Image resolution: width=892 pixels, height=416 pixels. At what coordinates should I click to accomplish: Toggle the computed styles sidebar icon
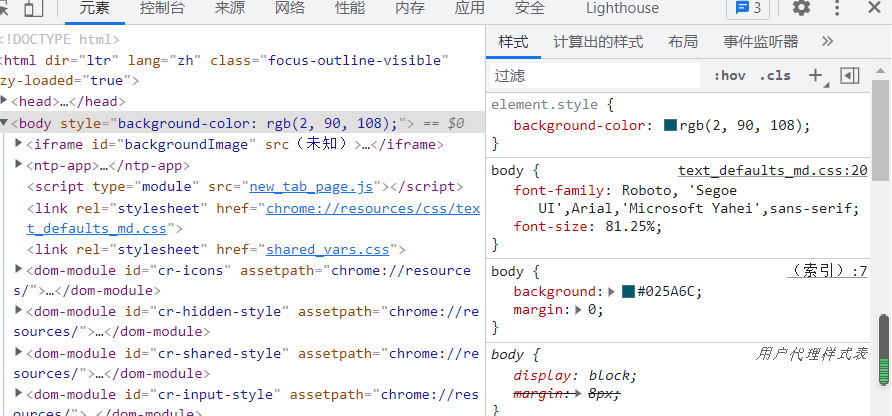point(849,75)
